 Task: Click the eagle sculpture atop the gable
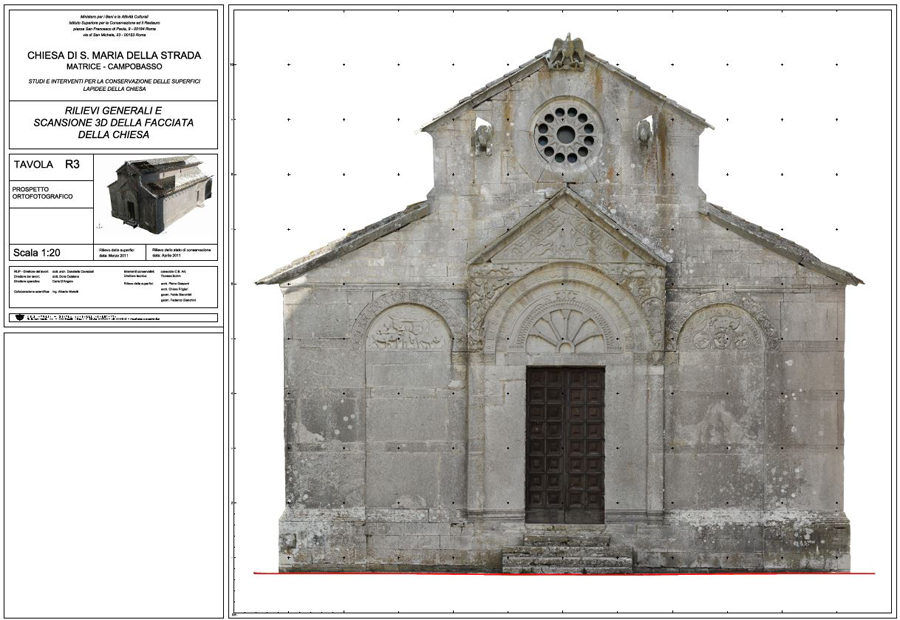point(566,52)
